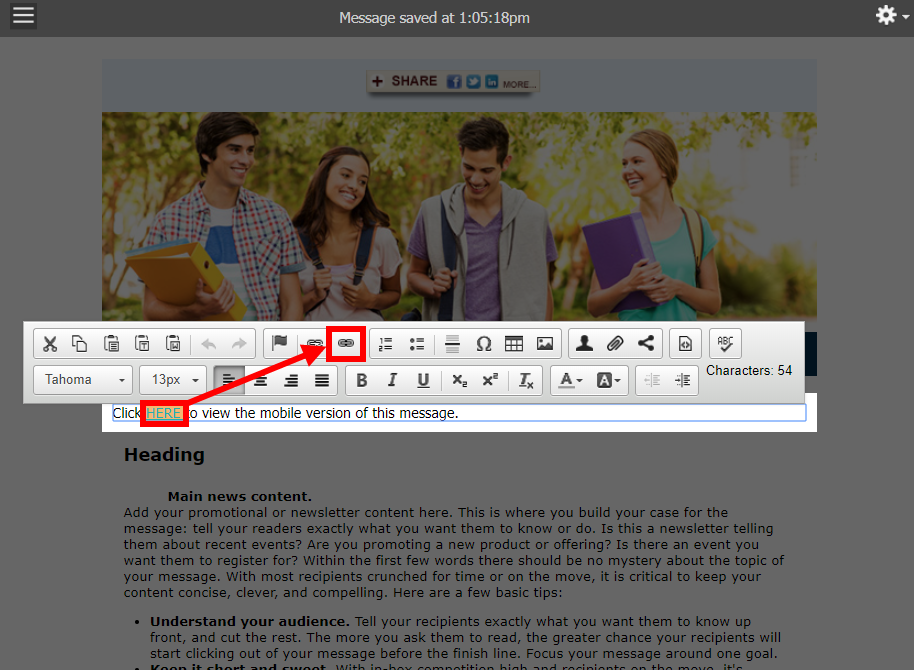Screen dimensions: 914x670
Task: Click the Insert Link chain icon
Action: point(346,344)
